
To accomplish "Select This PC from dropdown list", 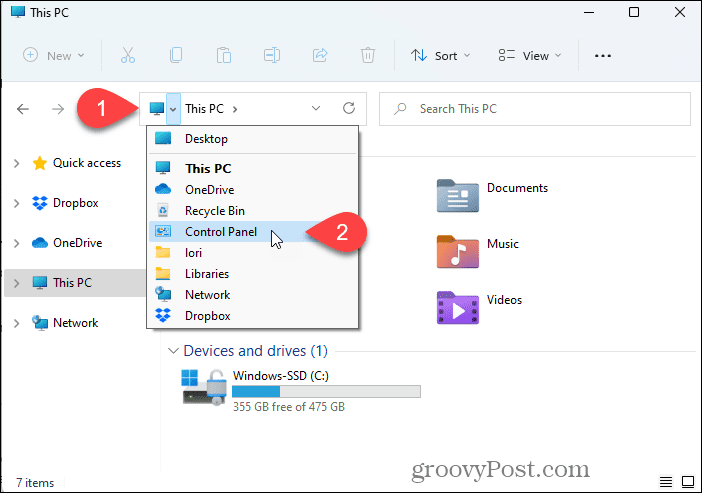I will coord(253,168).
